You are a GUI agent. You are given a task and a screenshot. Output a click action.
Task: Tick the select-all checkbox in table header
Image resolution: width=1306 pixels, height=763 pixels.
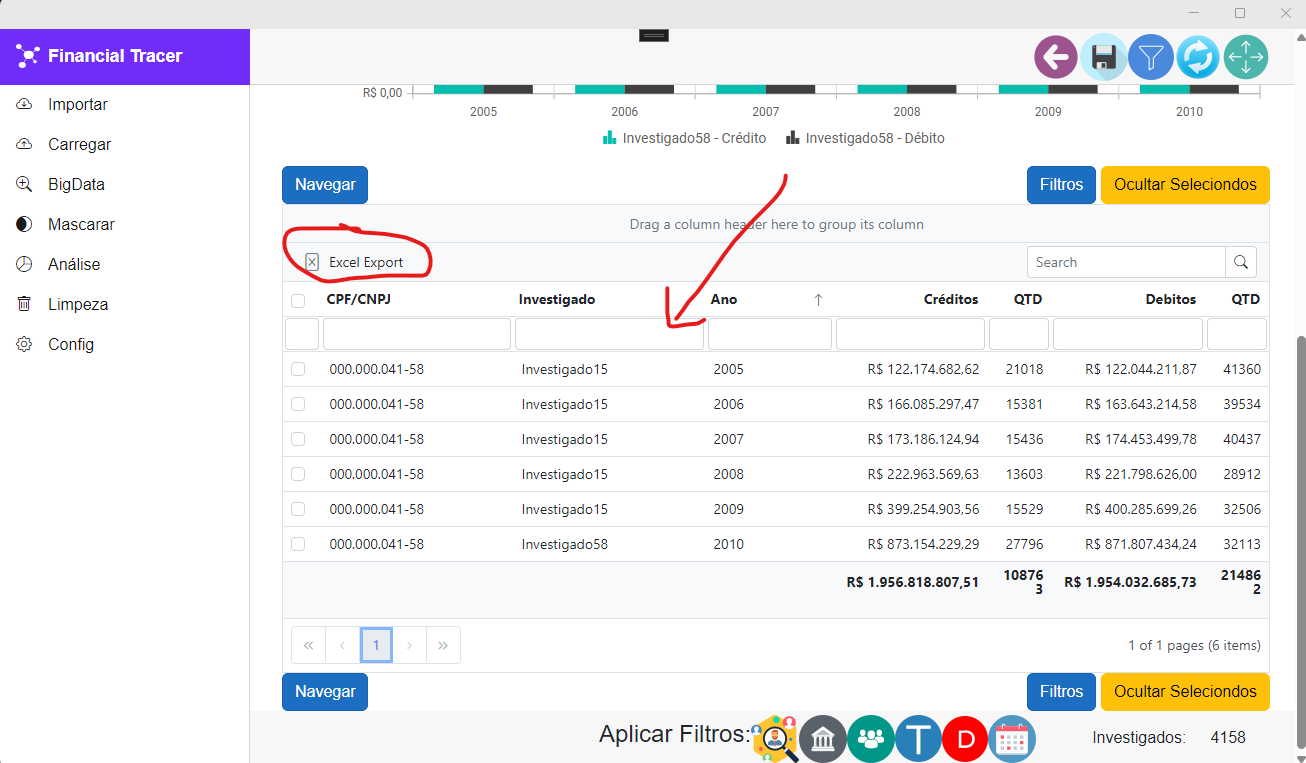tap(298, 300)
